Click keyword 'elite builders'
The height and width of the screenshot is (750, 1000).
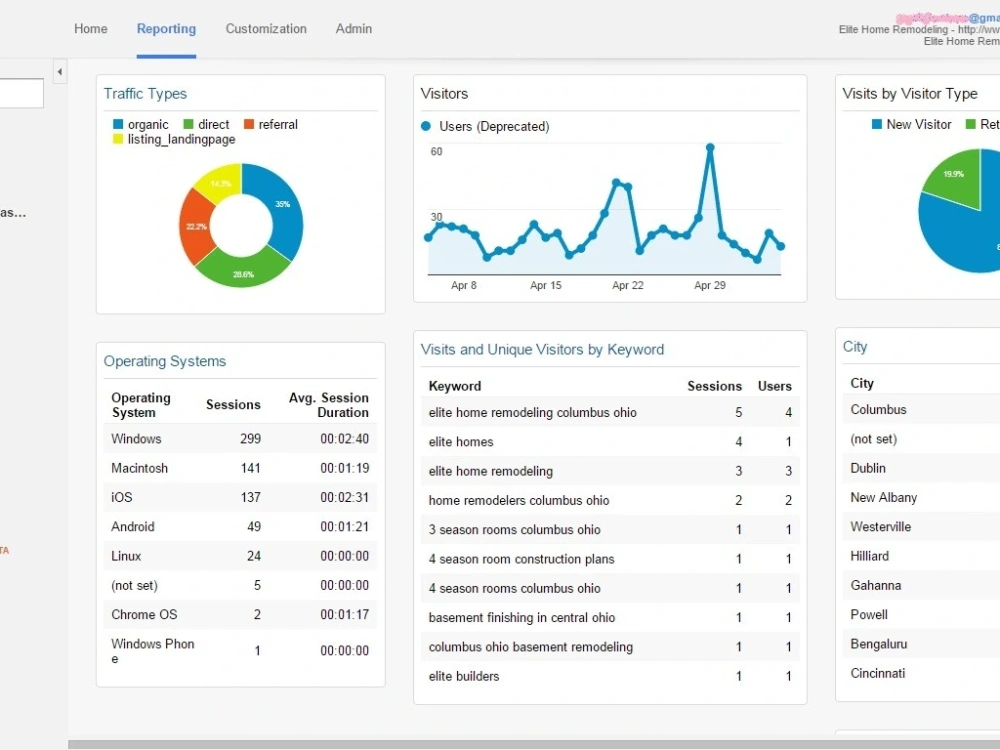[464, 677]
